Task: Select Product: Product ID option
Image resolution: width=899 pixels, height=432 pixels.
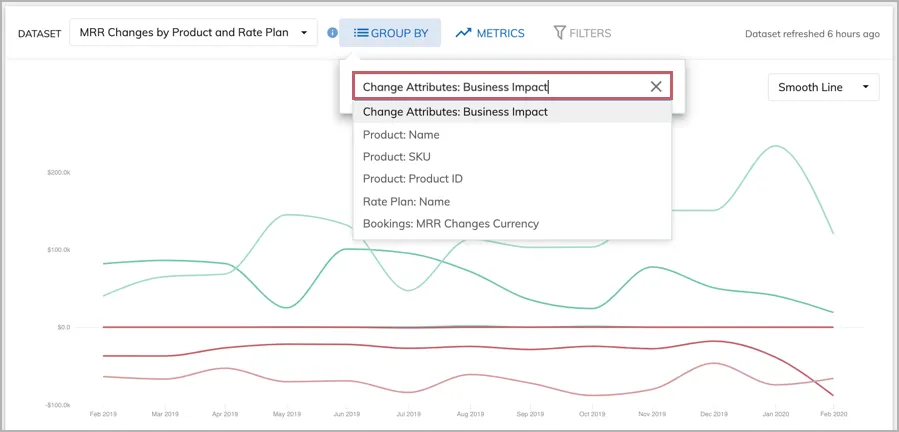Action: pos(512,179)
